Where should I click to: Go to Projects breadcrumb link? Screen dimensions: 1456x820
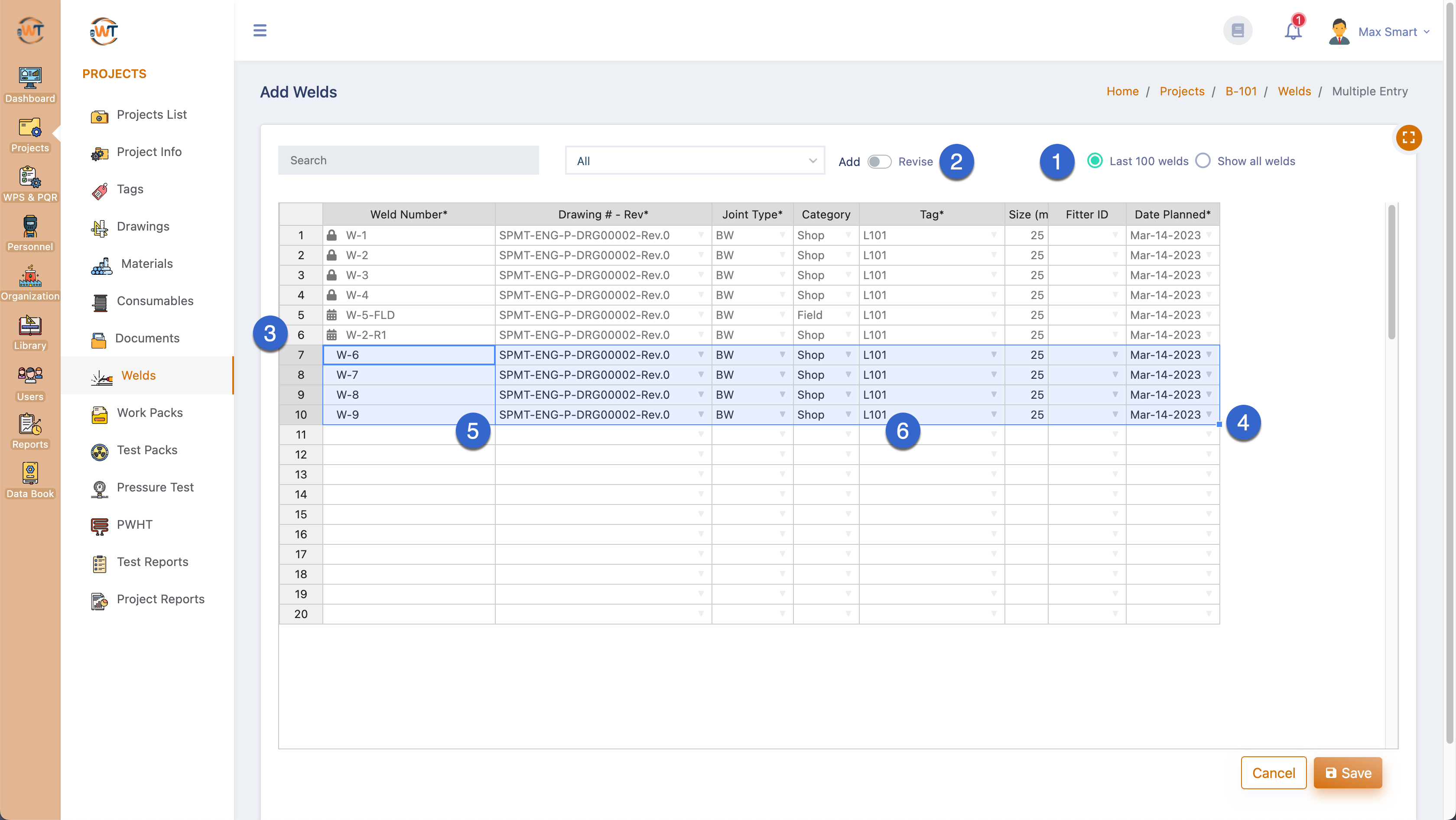1182,91
